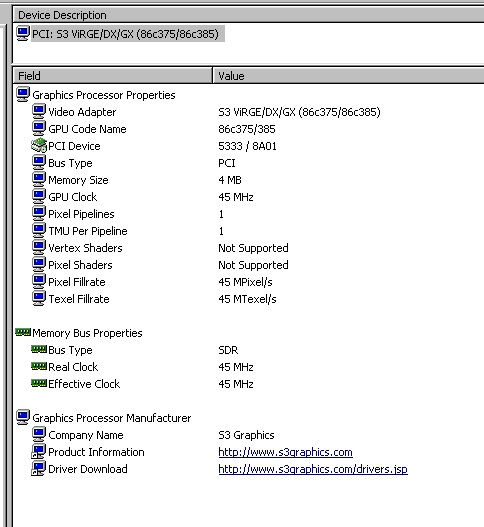The height and width of the screenshot is (527, 484).
Task: Click the Graphics Processor Manufacturer group icon
Action: pos(23,417)
